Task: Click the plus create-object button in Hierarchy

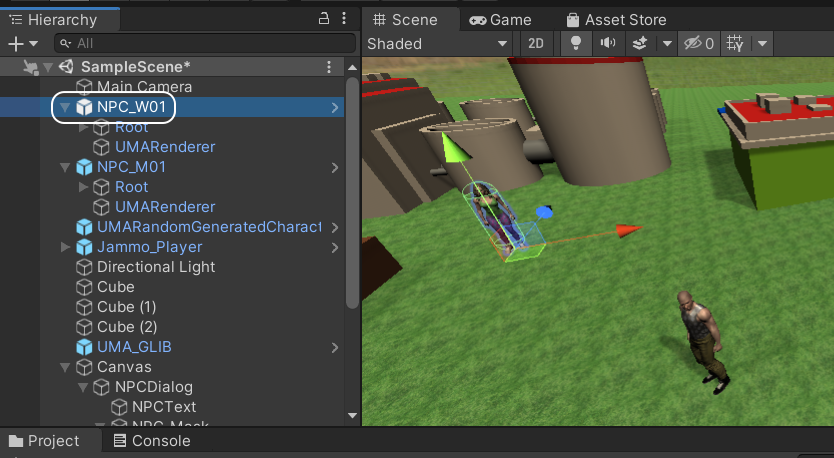Action: pyautogui.click(x=16, y=44)
